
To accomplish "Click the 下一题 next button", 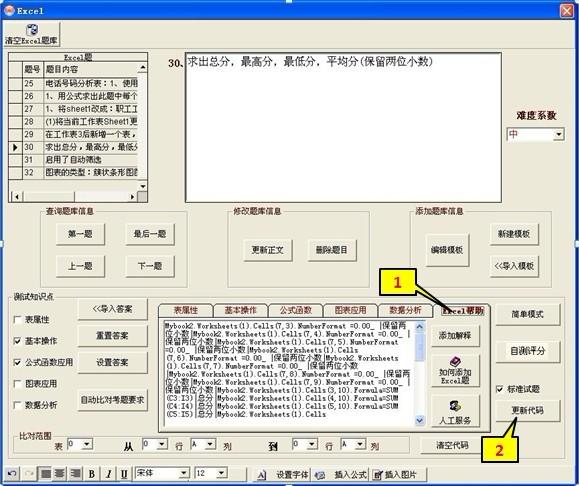I will tap(150, 266).
